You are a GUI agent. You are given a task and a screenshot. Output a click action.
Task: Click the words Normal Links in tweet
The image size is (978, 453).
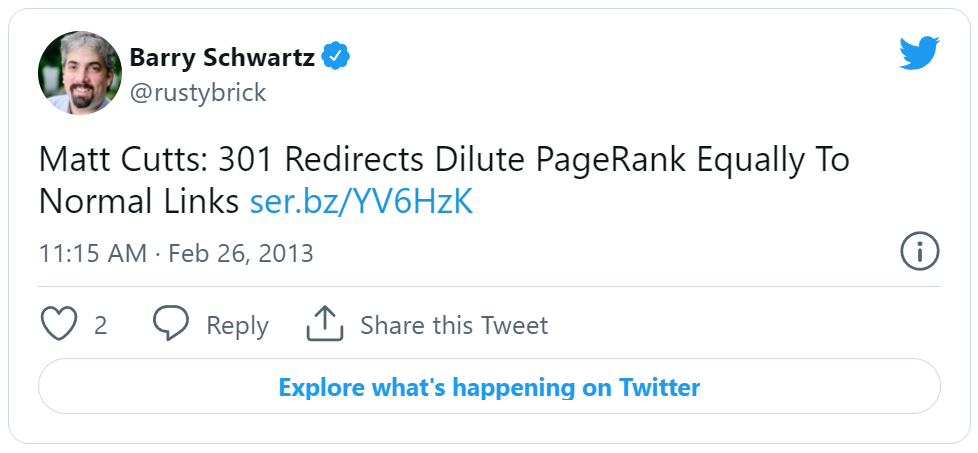click(x=139, y=202)
